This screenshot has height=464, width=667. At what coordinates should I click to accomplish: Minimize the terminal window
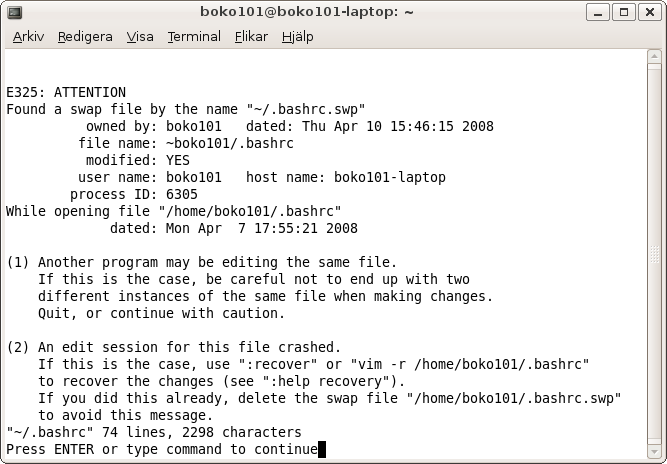[x=598, y=12]
